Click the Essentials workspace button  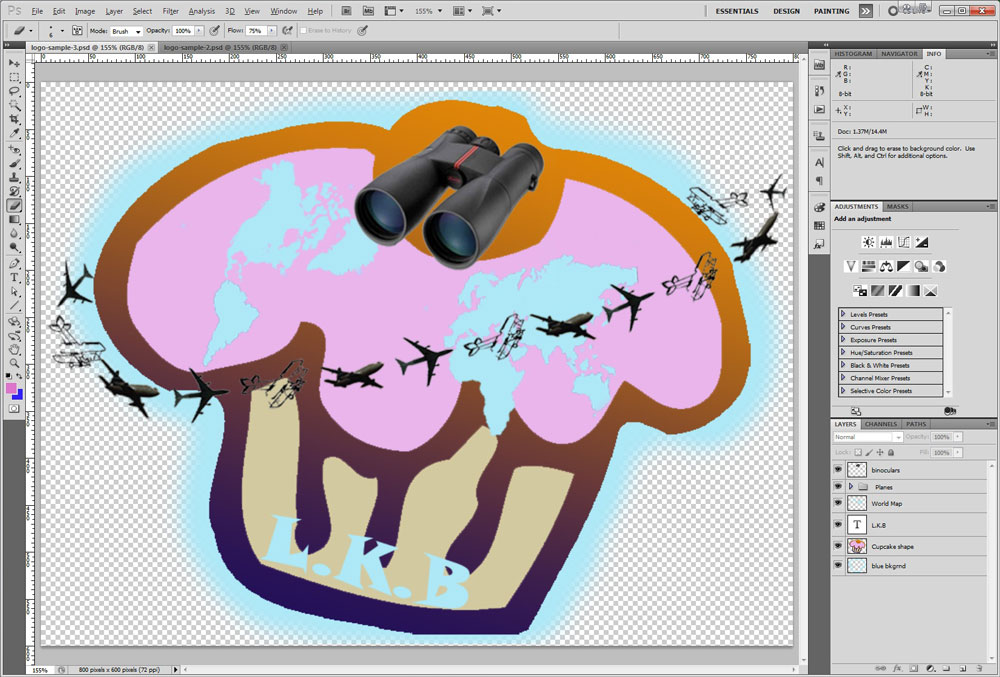[x=739, y=11]
